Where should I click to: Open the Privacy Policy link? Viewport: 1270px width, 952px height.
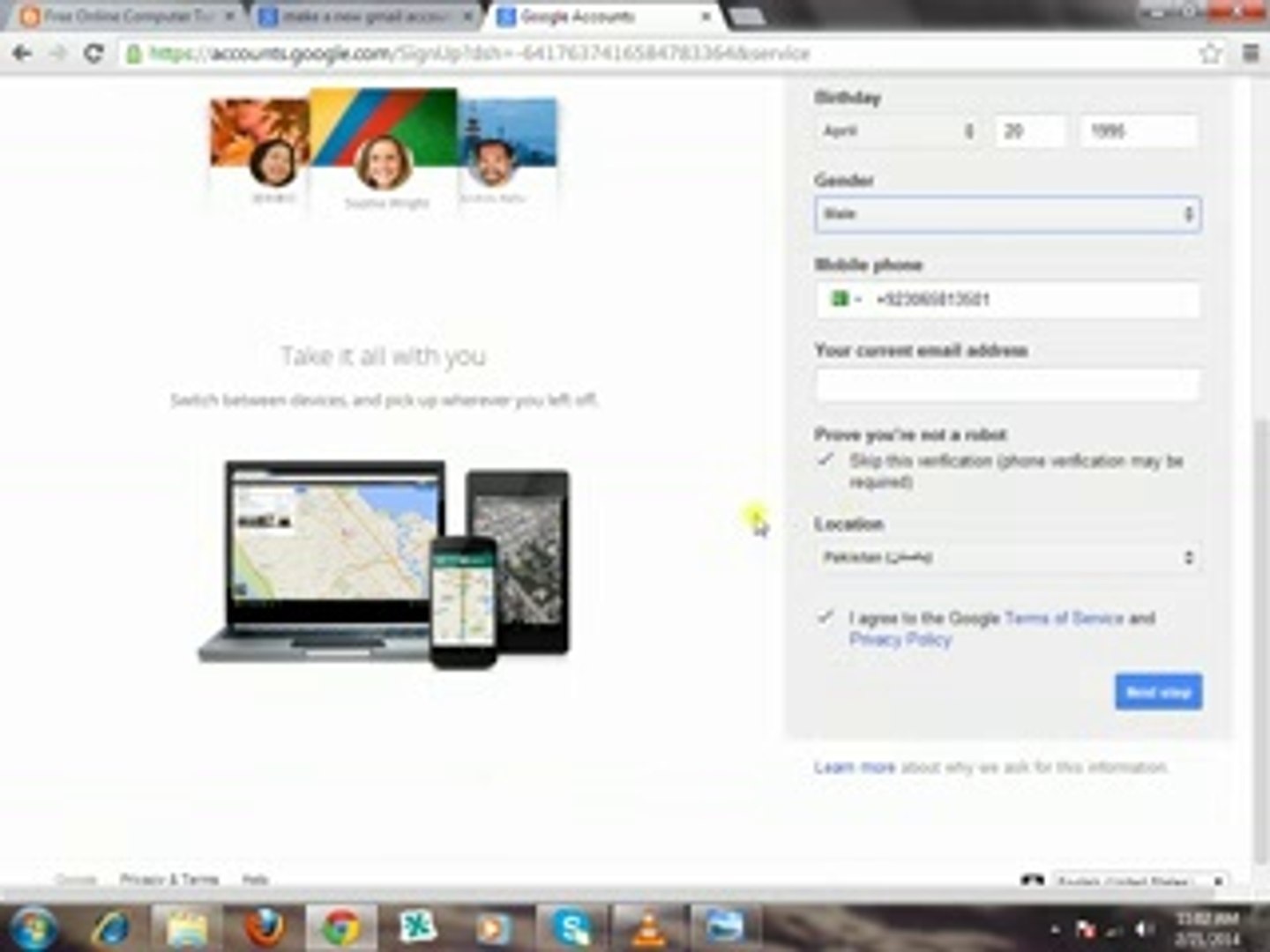tap(900, 640)
